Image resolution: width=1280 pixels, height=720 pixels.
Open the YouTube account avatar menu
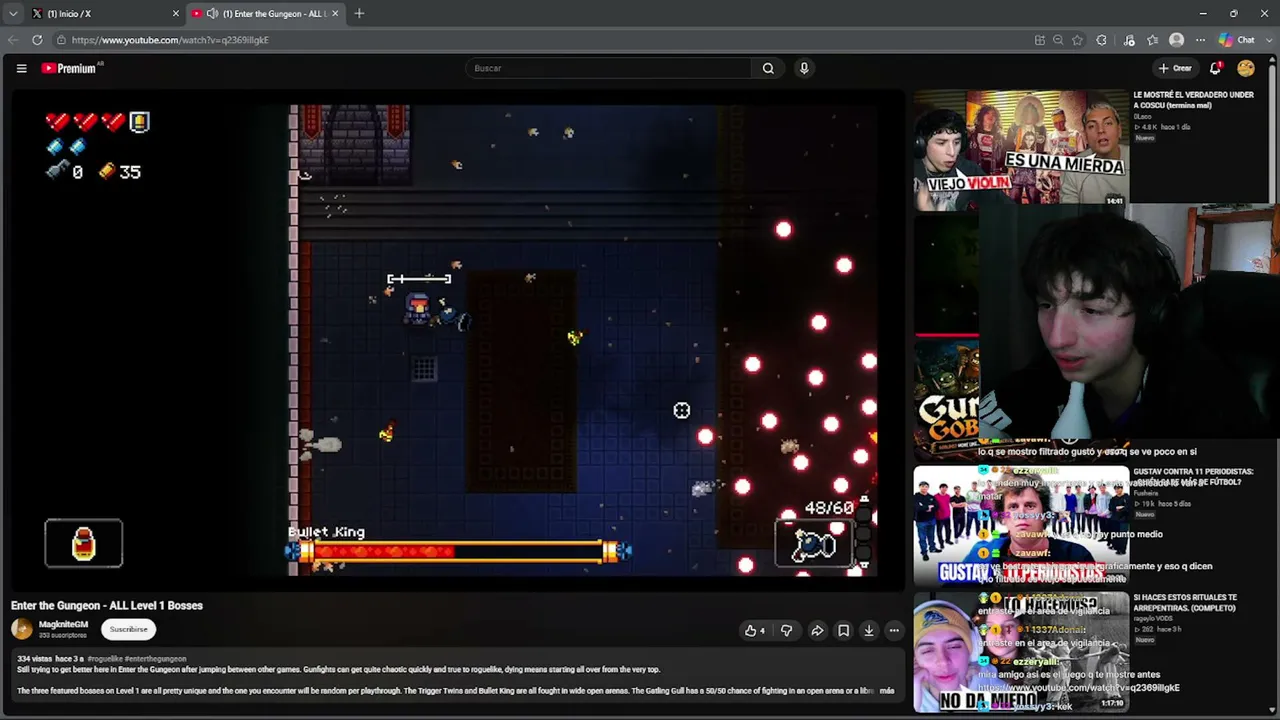pyautogui.click(x=1246, y=68)
